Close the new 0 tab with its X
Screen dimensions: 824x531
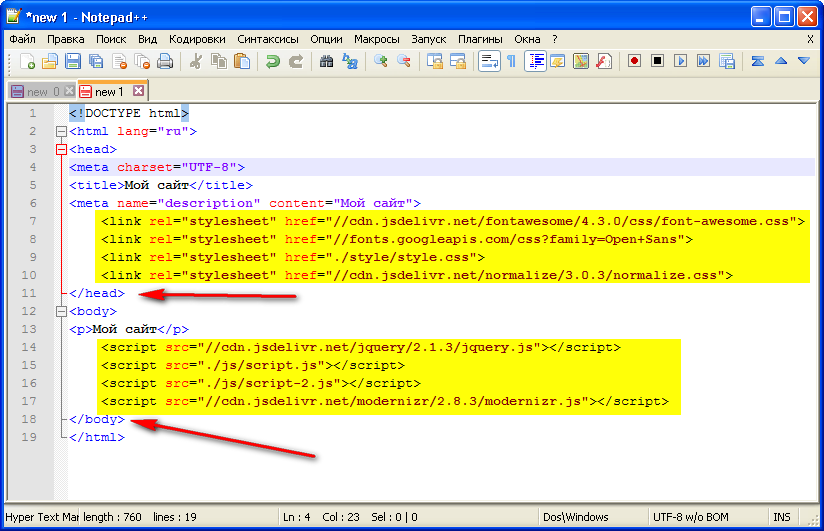tap(69, 91)
